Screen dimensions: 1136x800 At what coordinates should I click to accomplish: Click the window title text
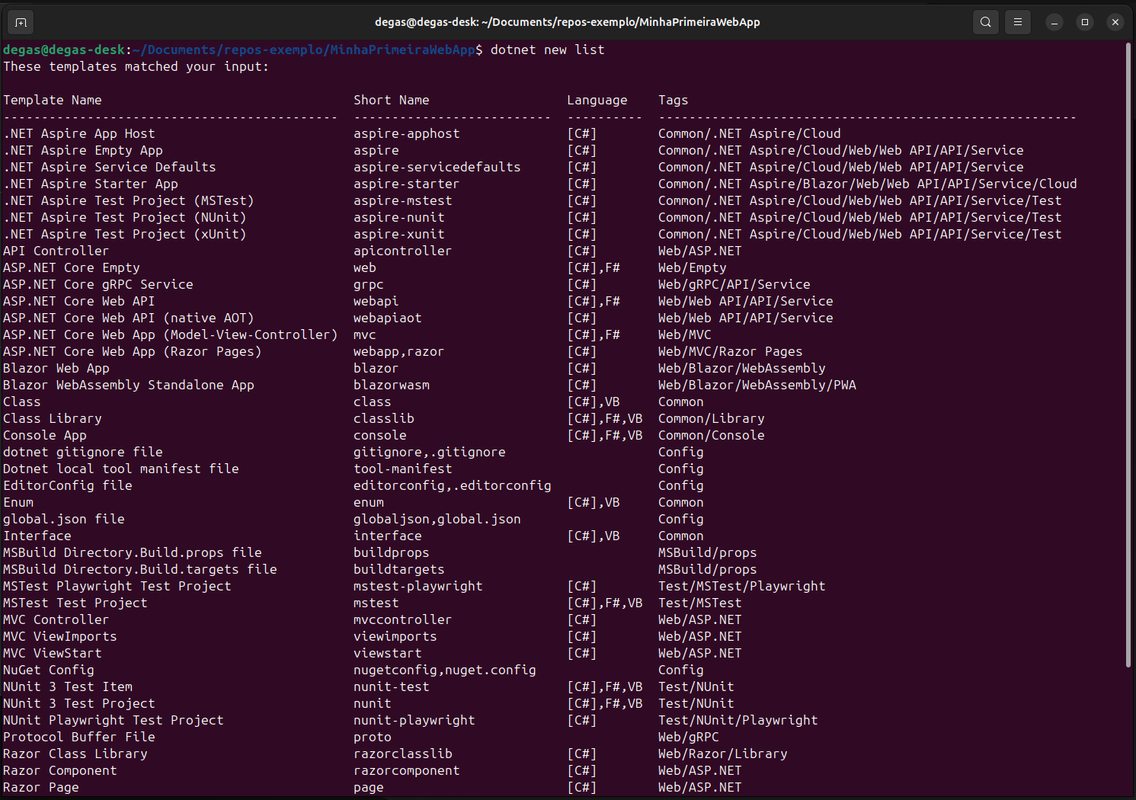(x=567, y=22)
